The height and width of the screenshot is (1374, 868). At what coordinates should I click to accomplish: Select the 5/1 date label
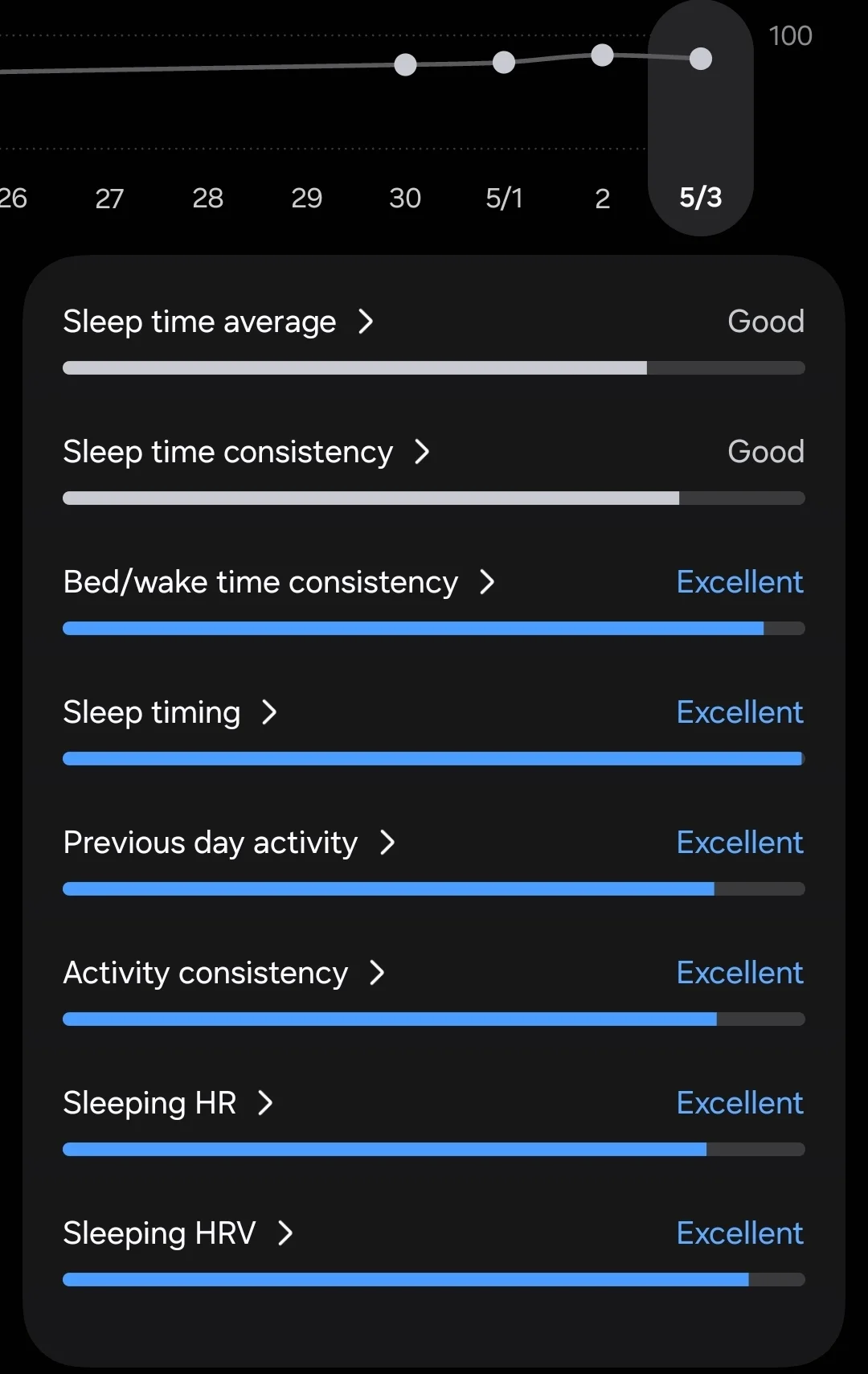[x=504, y=197]
